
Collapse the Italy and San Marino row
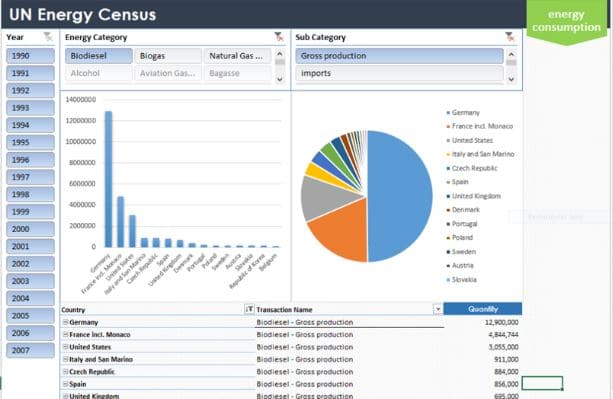[65, 359]
